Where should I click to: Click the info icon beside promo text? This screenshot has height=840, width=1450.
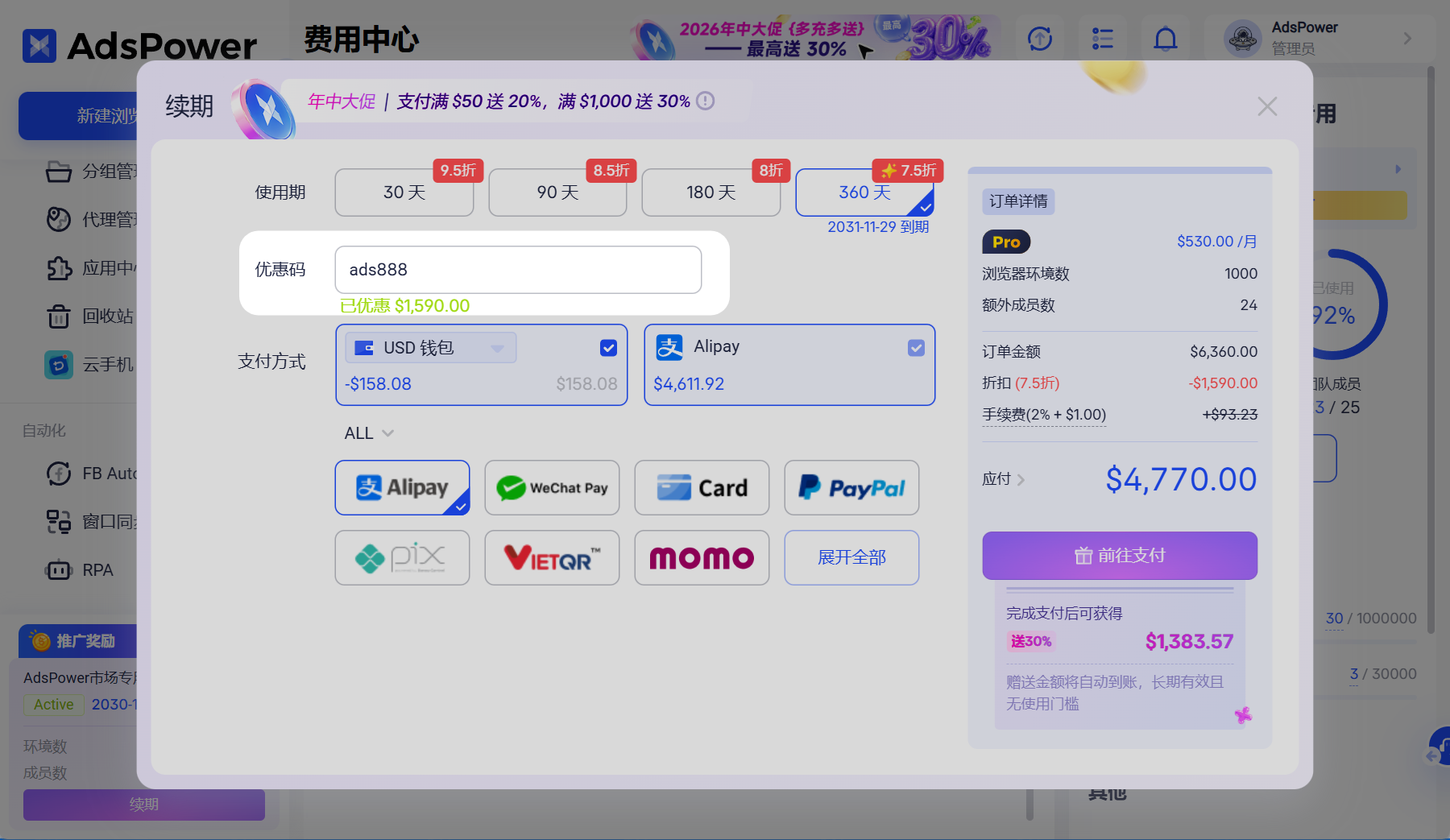706,101
